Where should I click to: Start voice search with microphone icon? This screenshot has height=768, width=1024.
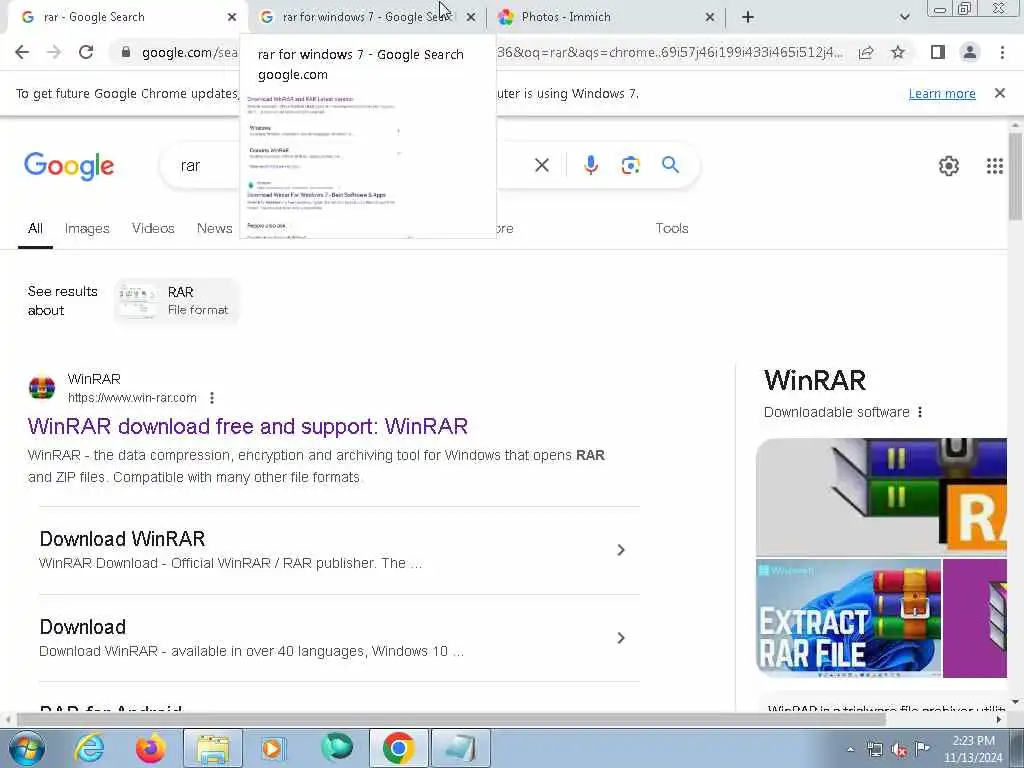coord(590,165)
